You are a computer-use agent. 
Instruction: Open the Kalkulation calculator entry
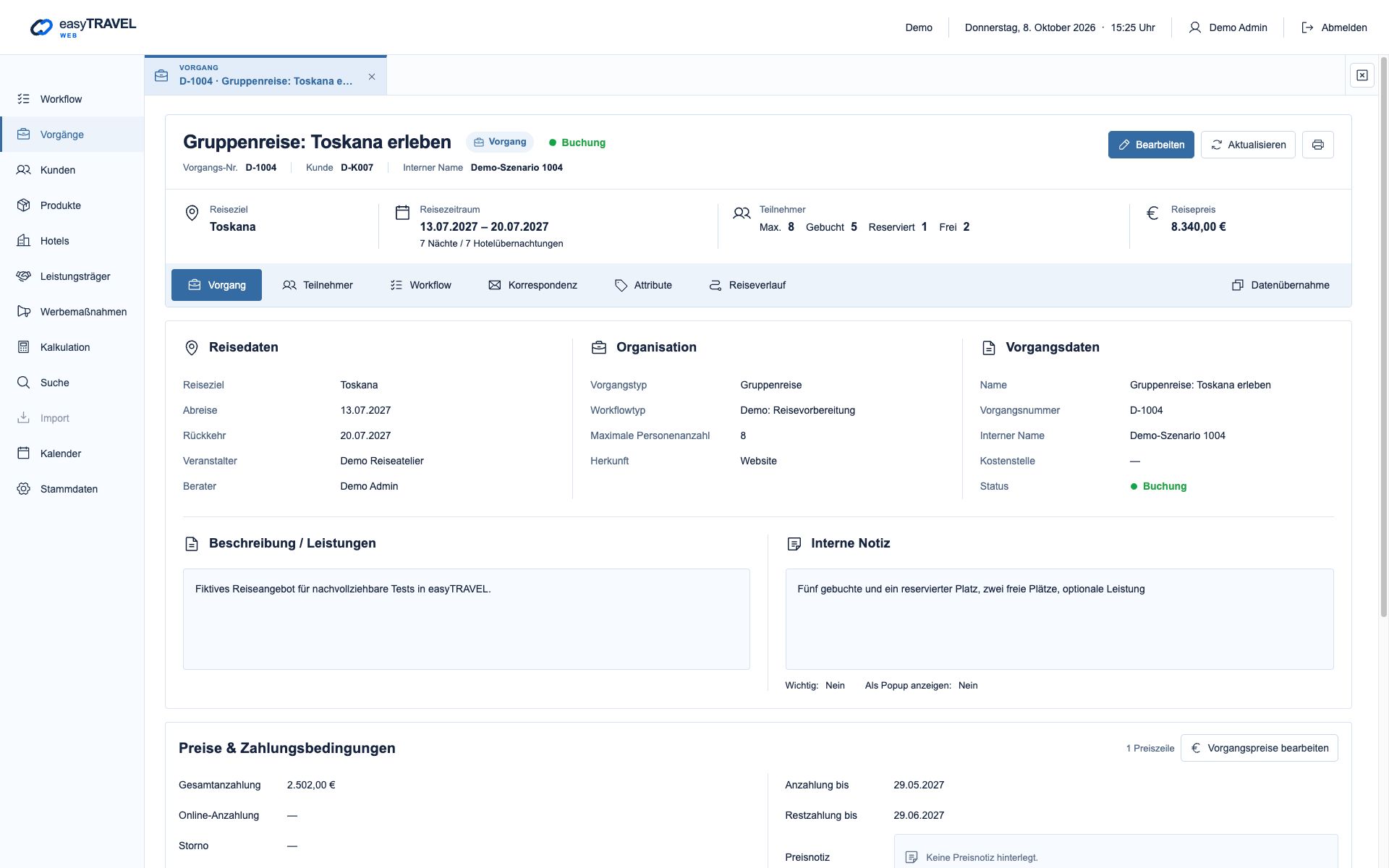72,347
